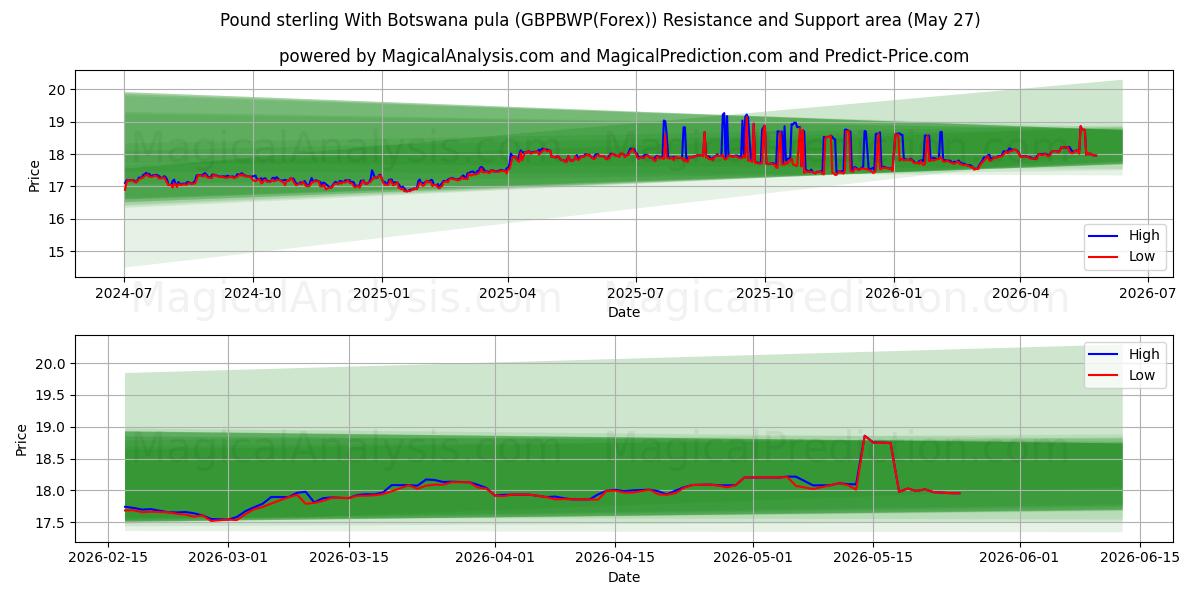Screen dimensions: 1200x600
Task: Click the 2026-04-01 tick on bottom chart
Action: [x=495, y=559]
